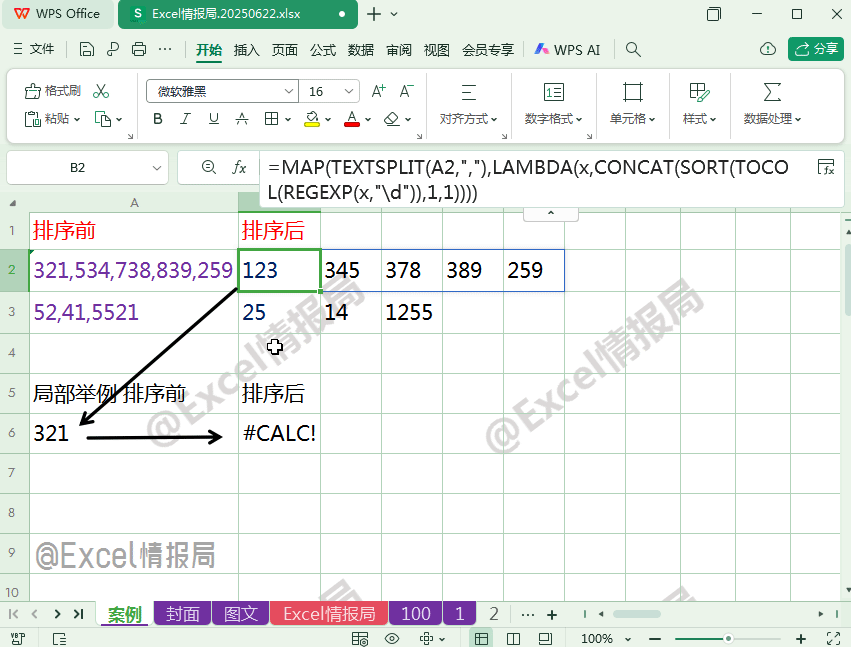
Task: Jump to first sheet navigation arrow
Action: [14, 614]
